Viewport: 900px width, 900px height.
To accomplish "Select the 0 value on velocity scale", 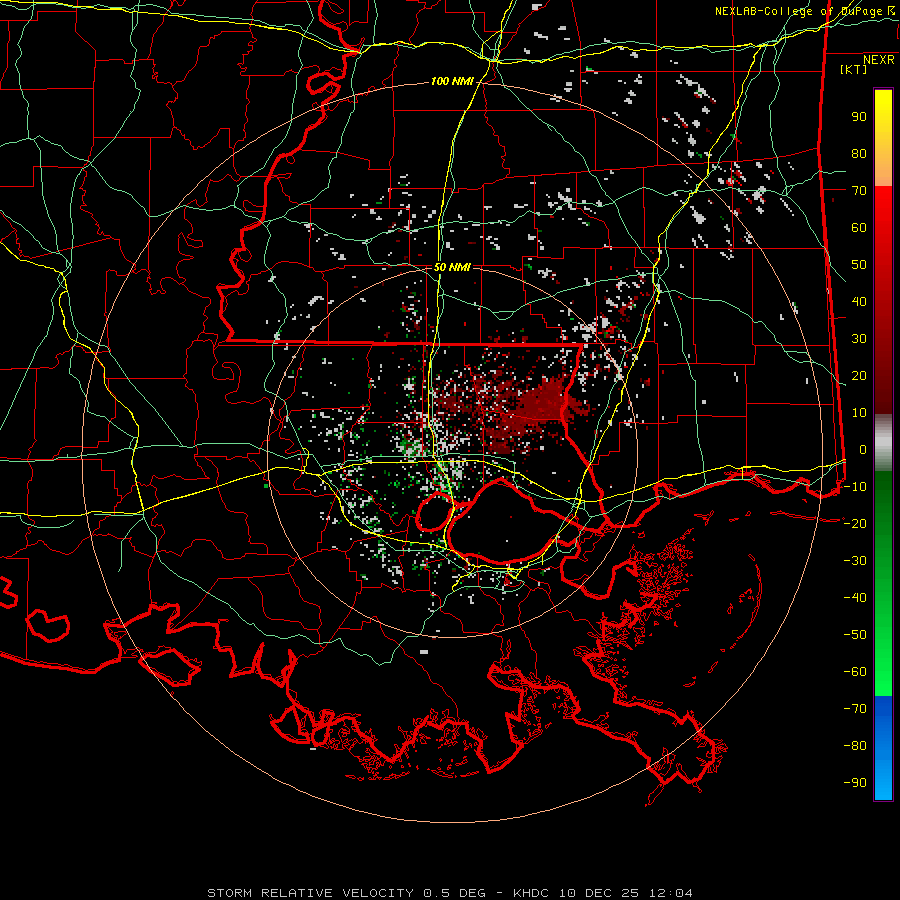I will point(863,450).
